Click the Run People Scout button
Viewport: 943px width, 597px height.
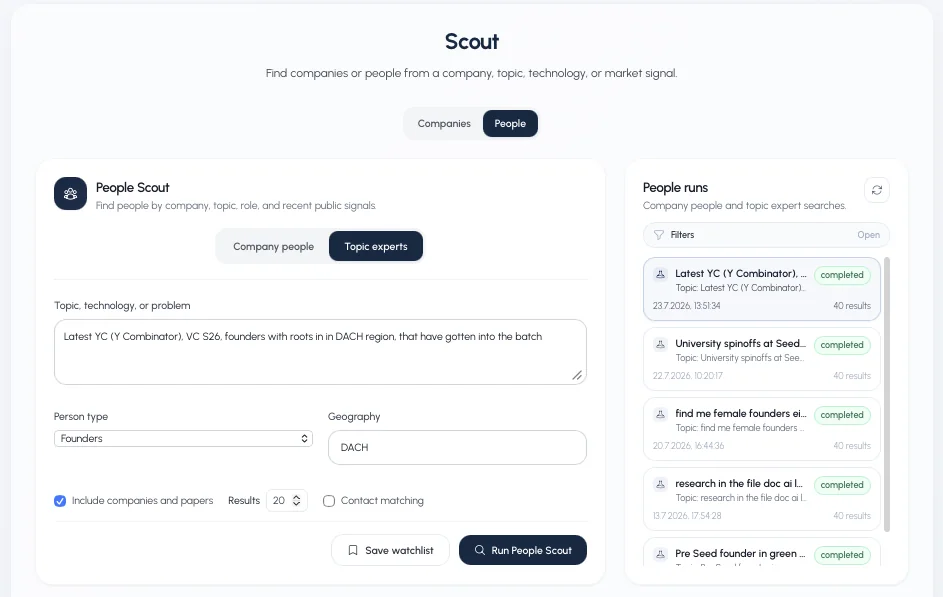[x=523, y=550]
